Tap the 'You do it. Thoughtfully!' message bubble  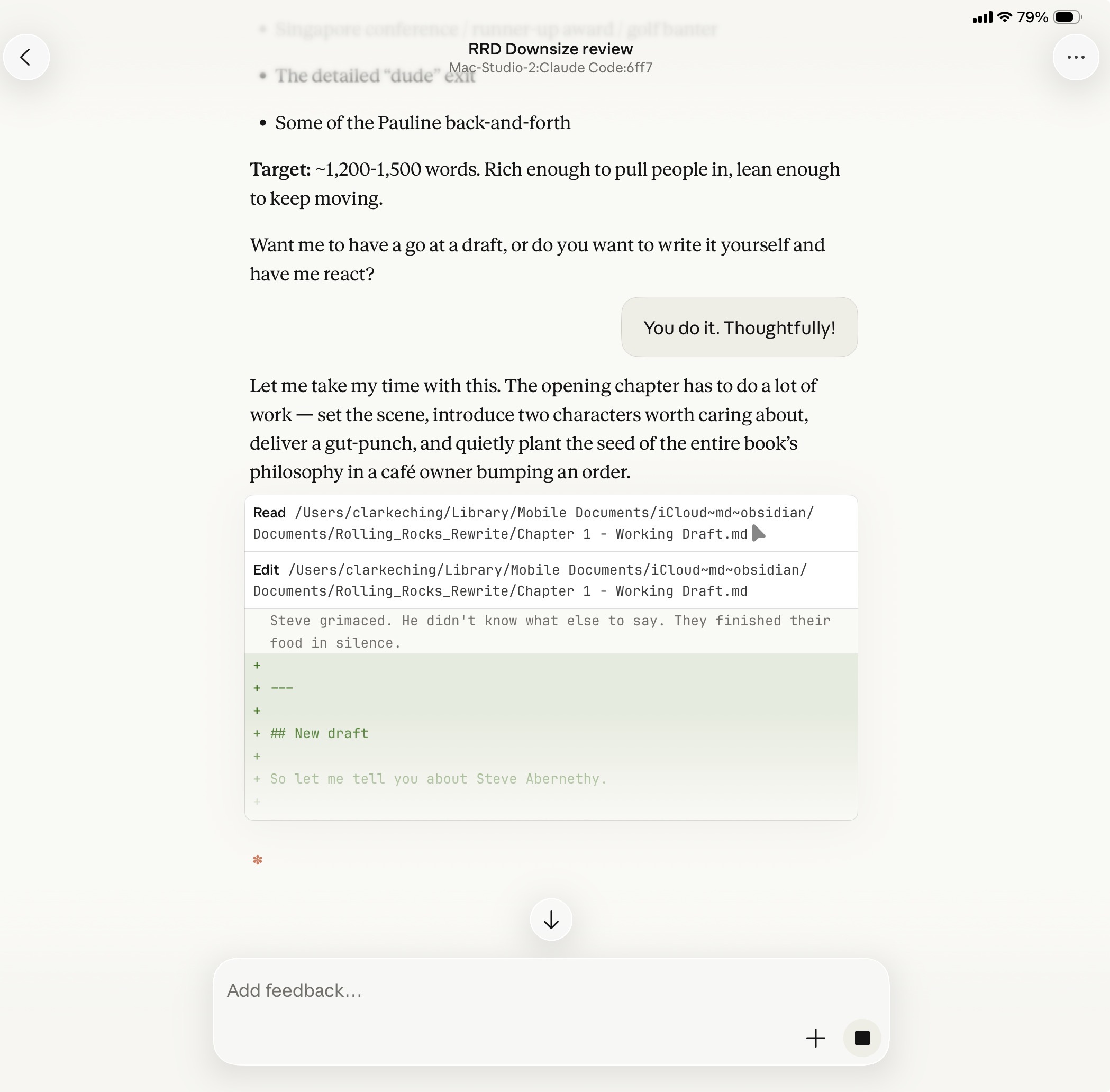pos(739,328)
